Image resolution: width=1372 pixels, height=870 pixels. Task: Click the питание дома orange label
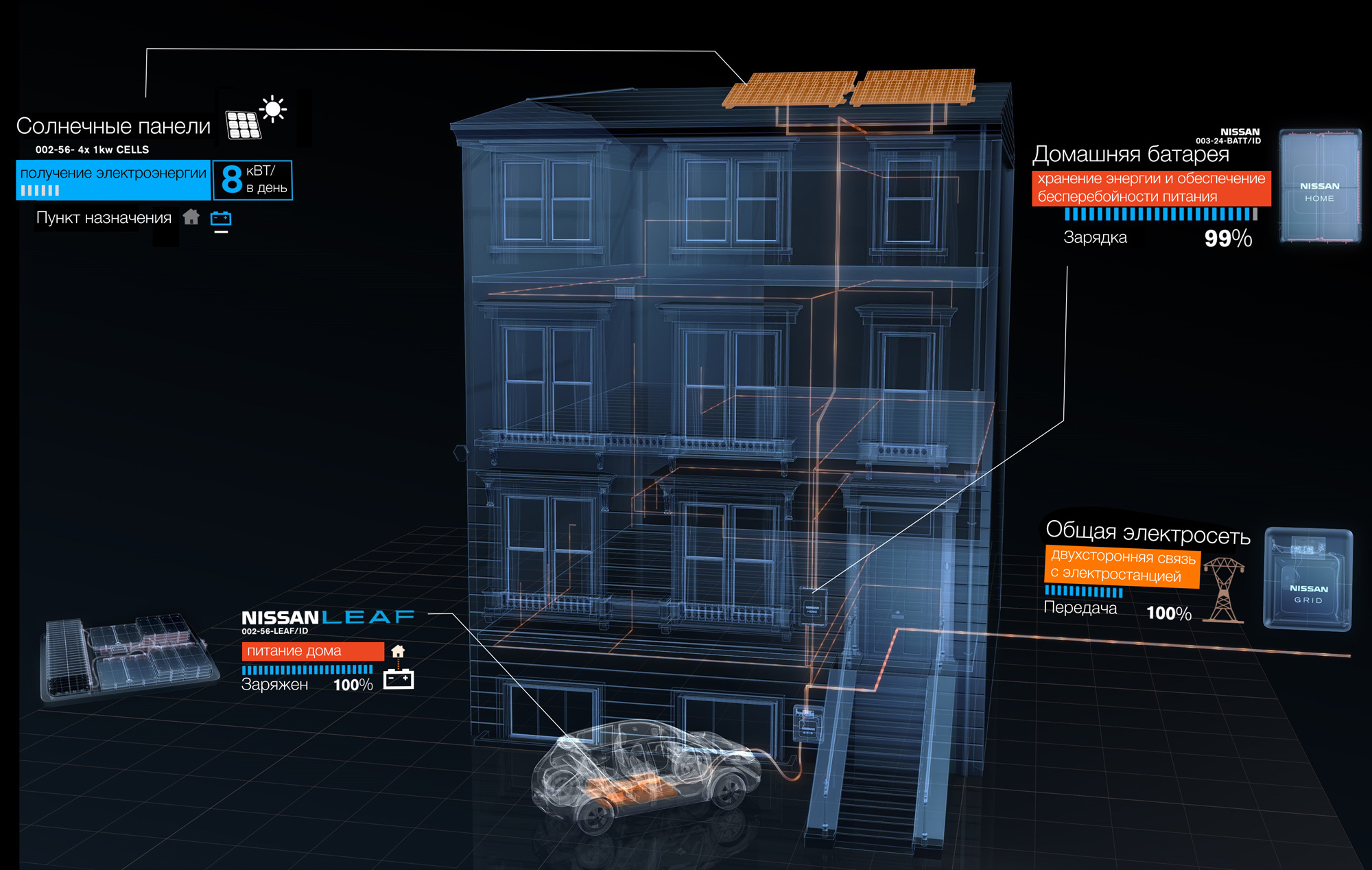point(312,651)
